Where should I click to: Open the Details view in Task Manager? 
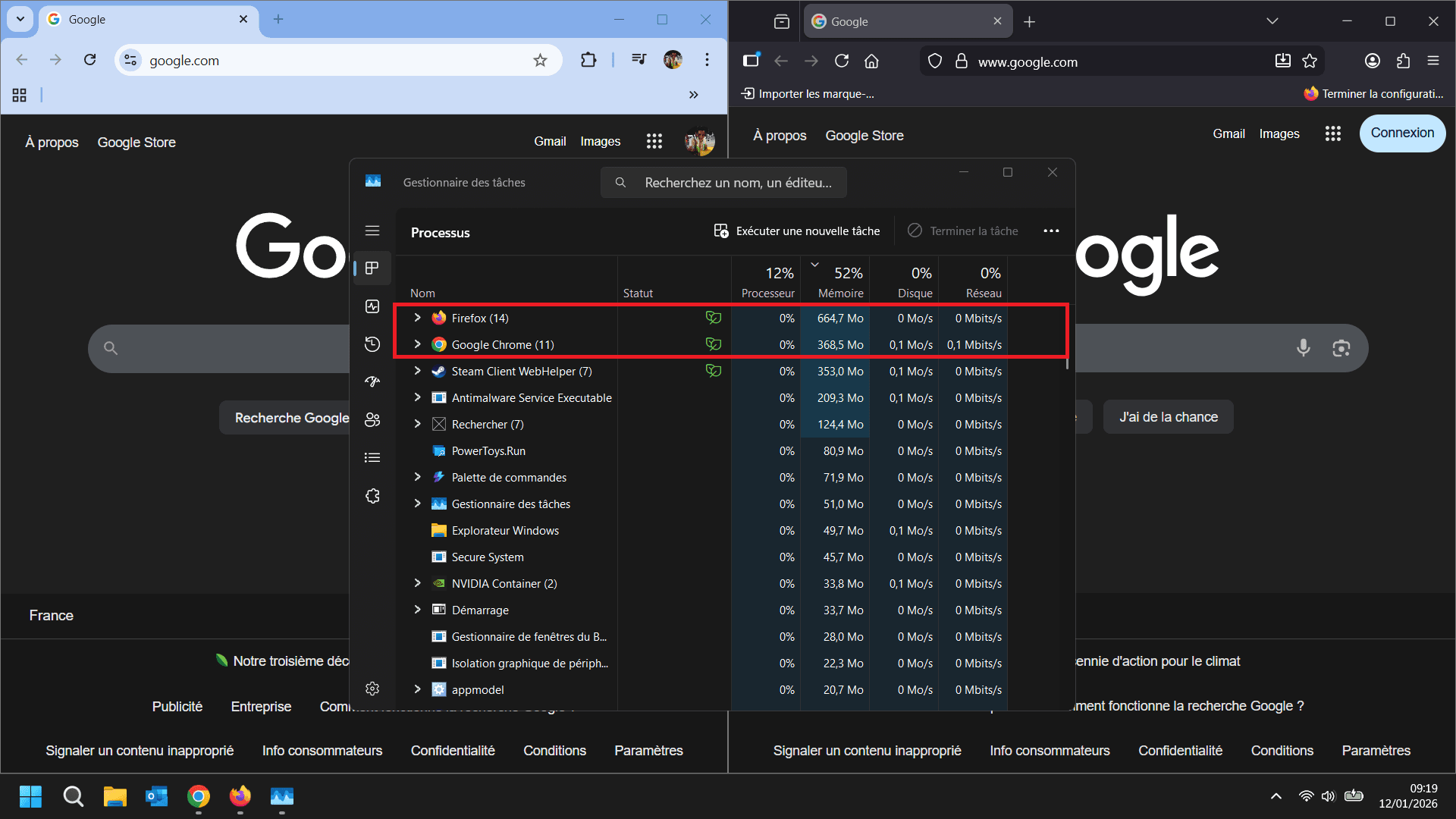pyautogui.click(x=372, y=457)
